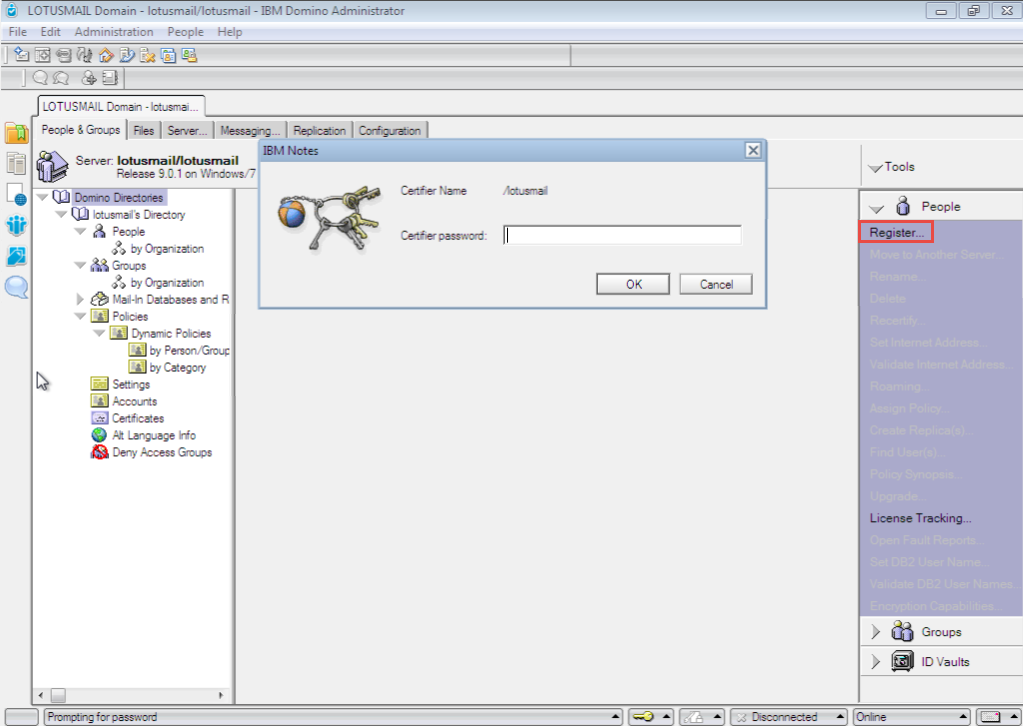Switch to the Server tab
Viewport: 1023px width, 726px height.
pos(187,130)
